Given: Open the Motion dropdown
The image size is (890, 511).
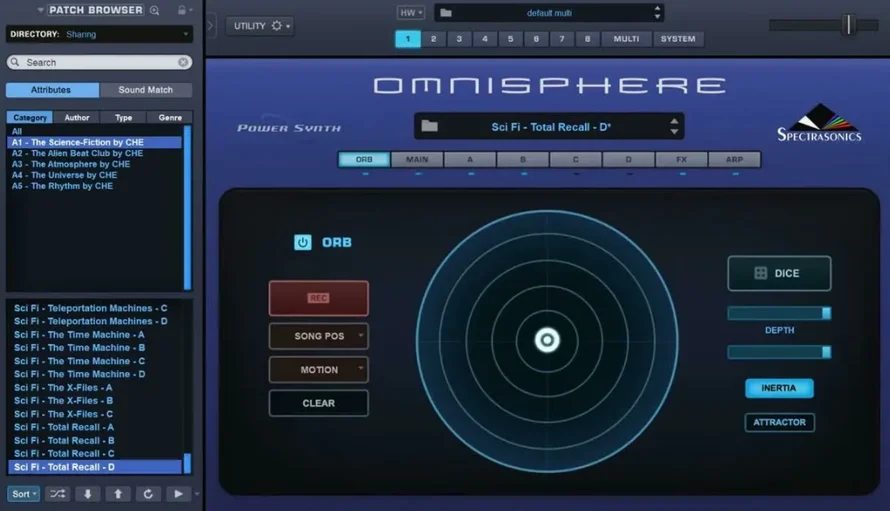Looking at the screenshot, I should (x=318, y=370).
